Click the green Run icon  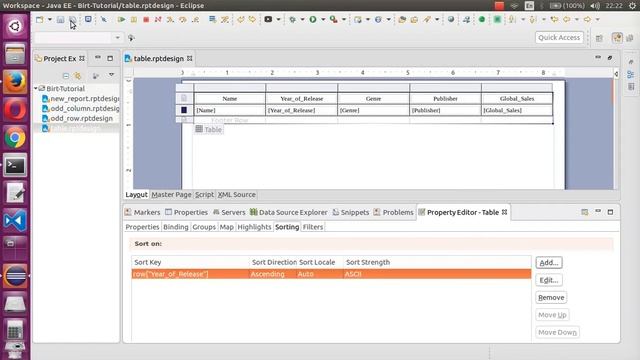click(x=313, y=19)
